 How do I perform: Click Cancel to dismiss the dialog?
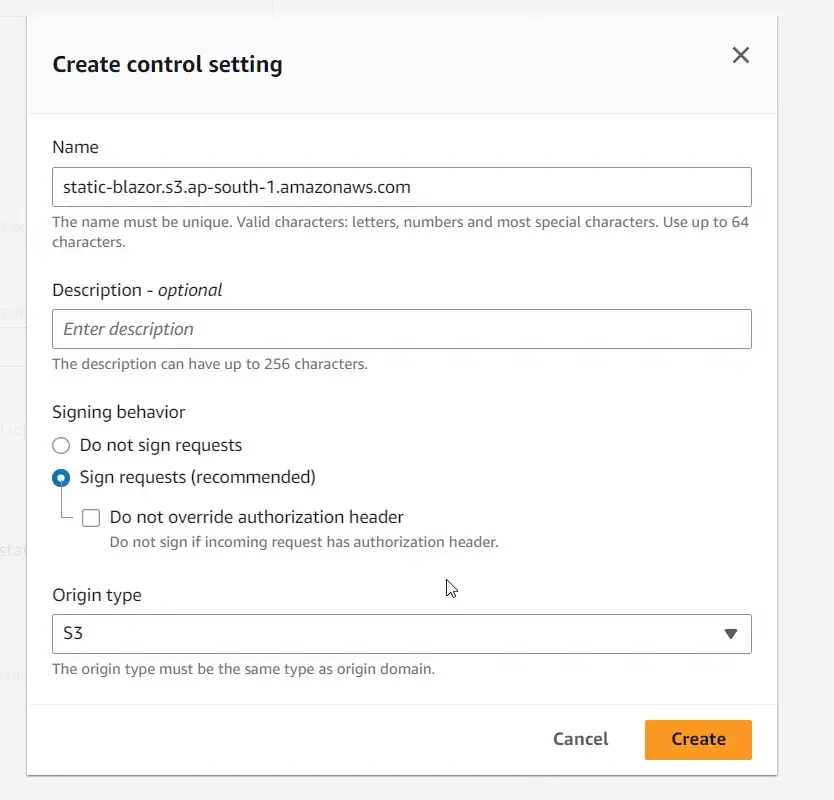pyautogui.click(x=580, y=739)
